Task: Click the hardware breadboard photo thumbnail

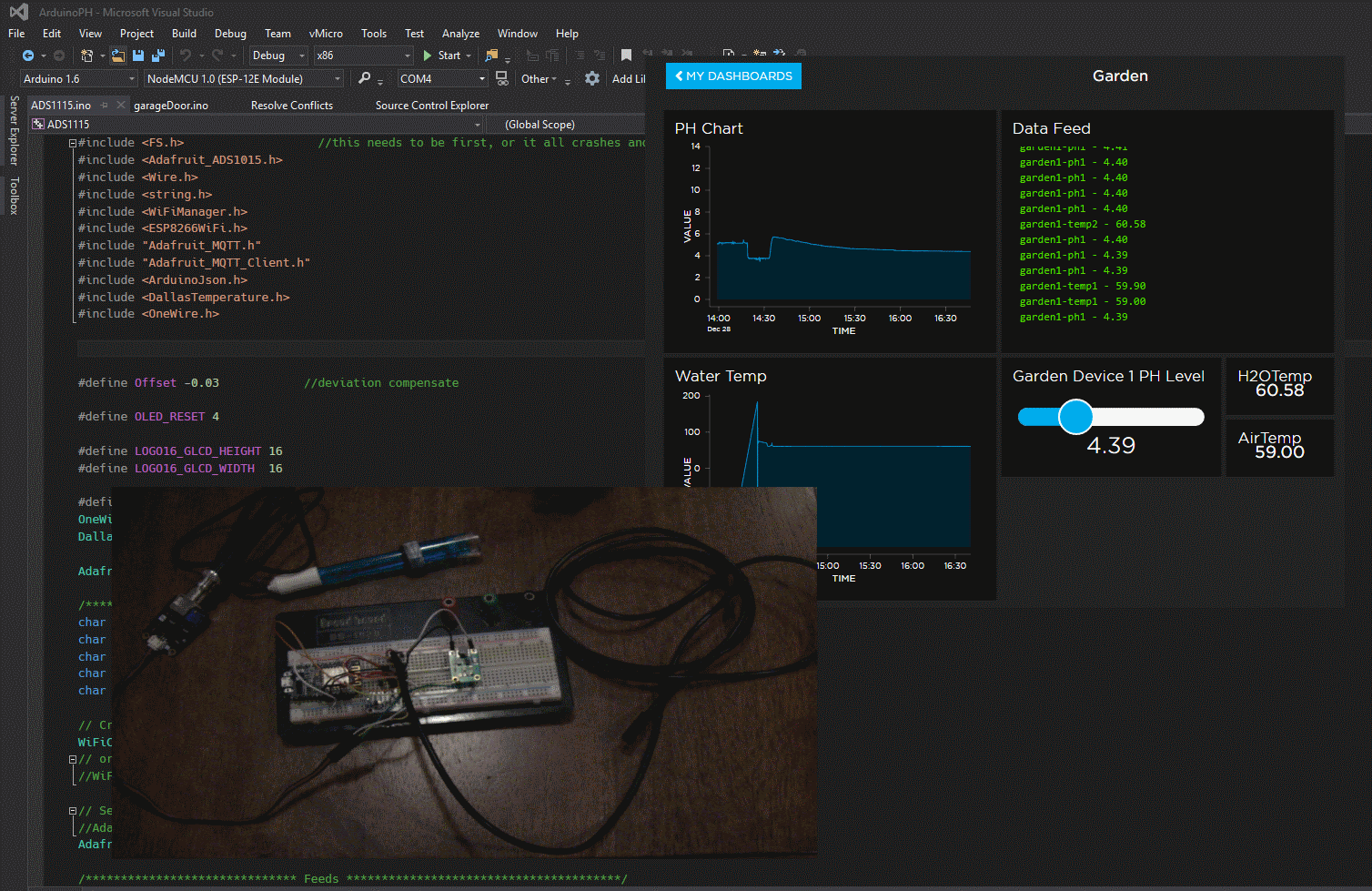Action: tap(464, 673)
